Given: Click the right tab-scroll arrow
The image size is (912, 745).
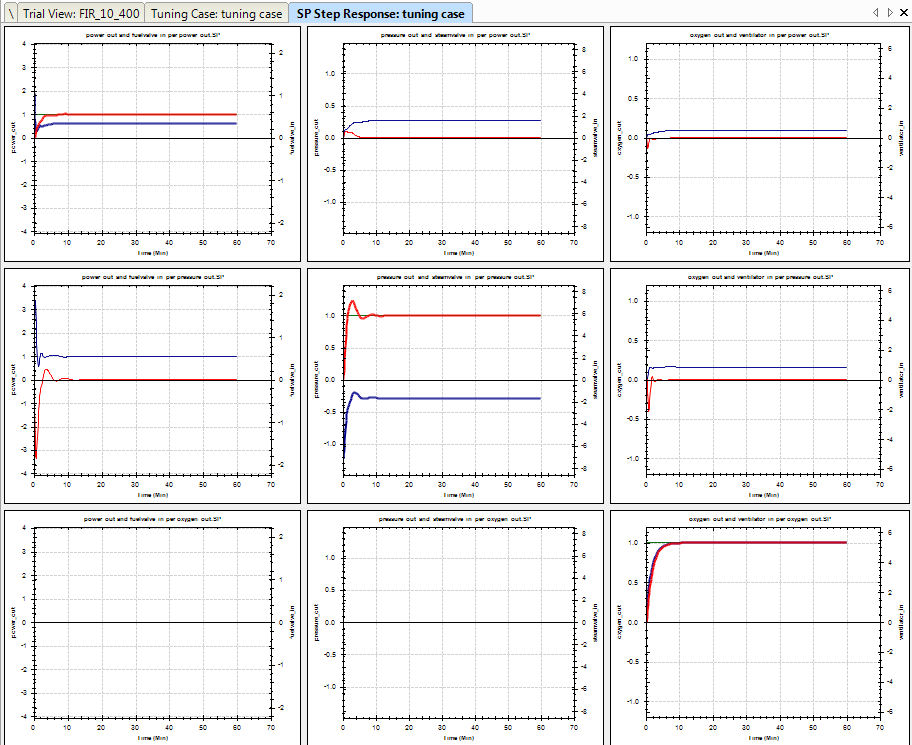Looking at the screenshot, I should click(x=888, y=12).
